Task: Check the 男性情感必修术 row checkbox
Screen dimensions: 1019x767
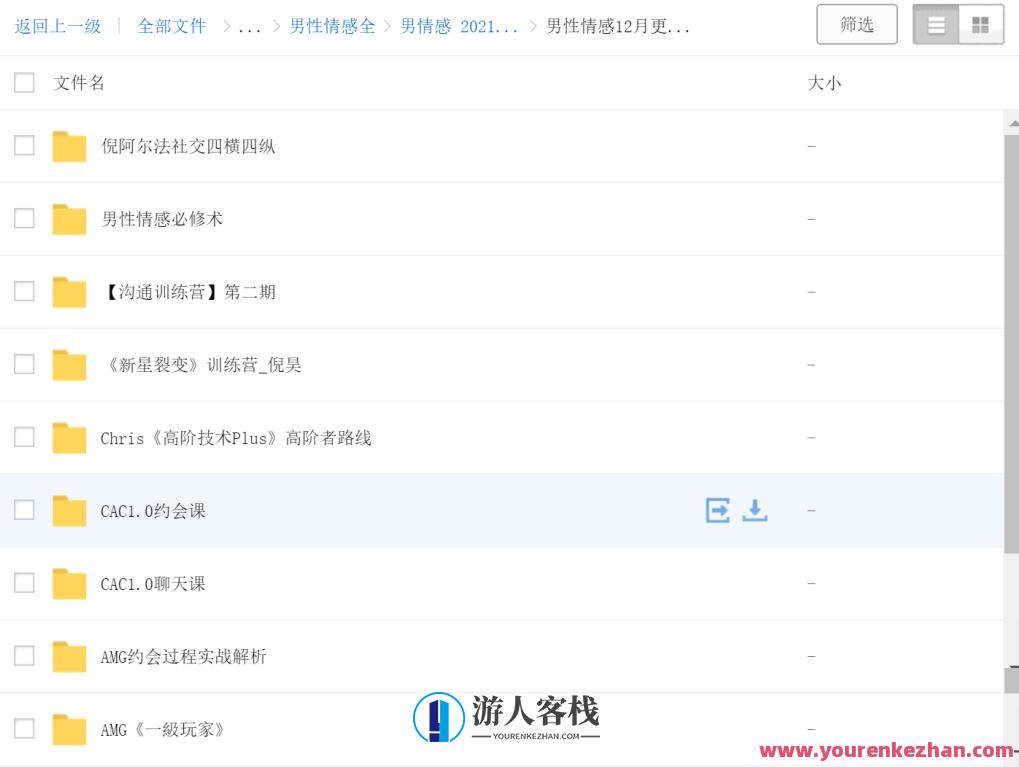Action: pos(24,218)
